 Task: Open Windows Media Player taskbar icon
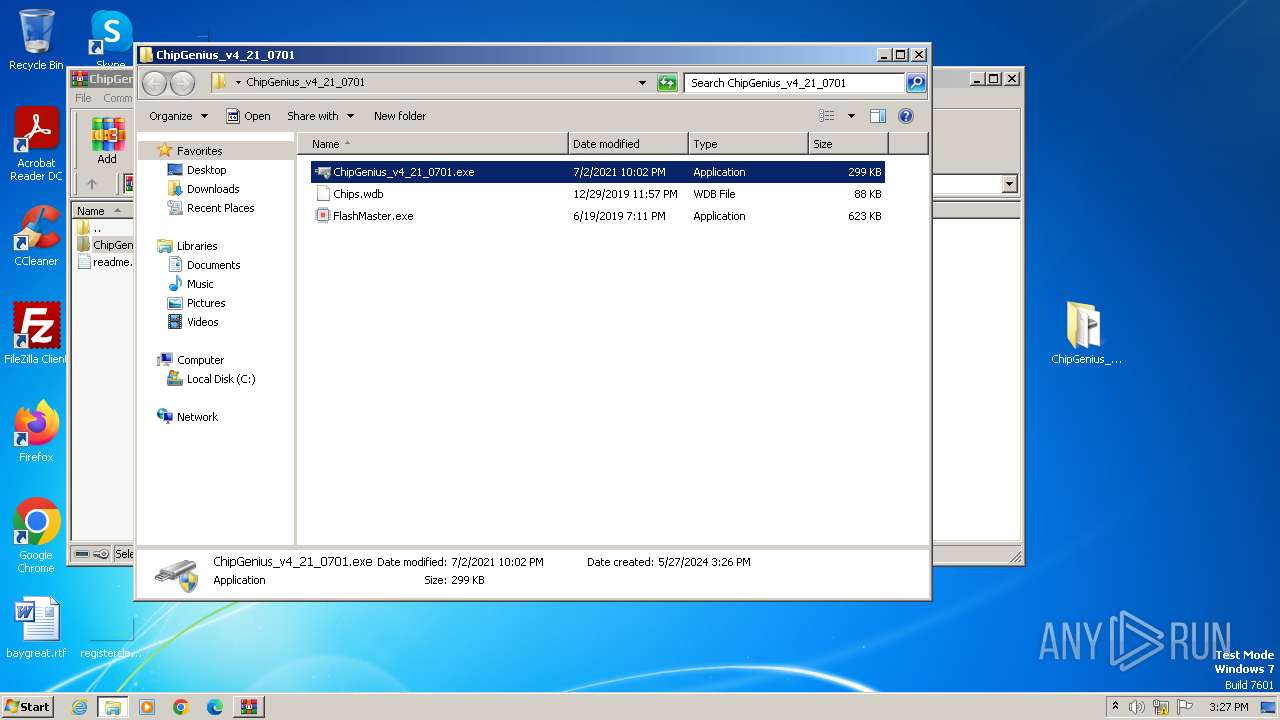(x=147, y=707)
